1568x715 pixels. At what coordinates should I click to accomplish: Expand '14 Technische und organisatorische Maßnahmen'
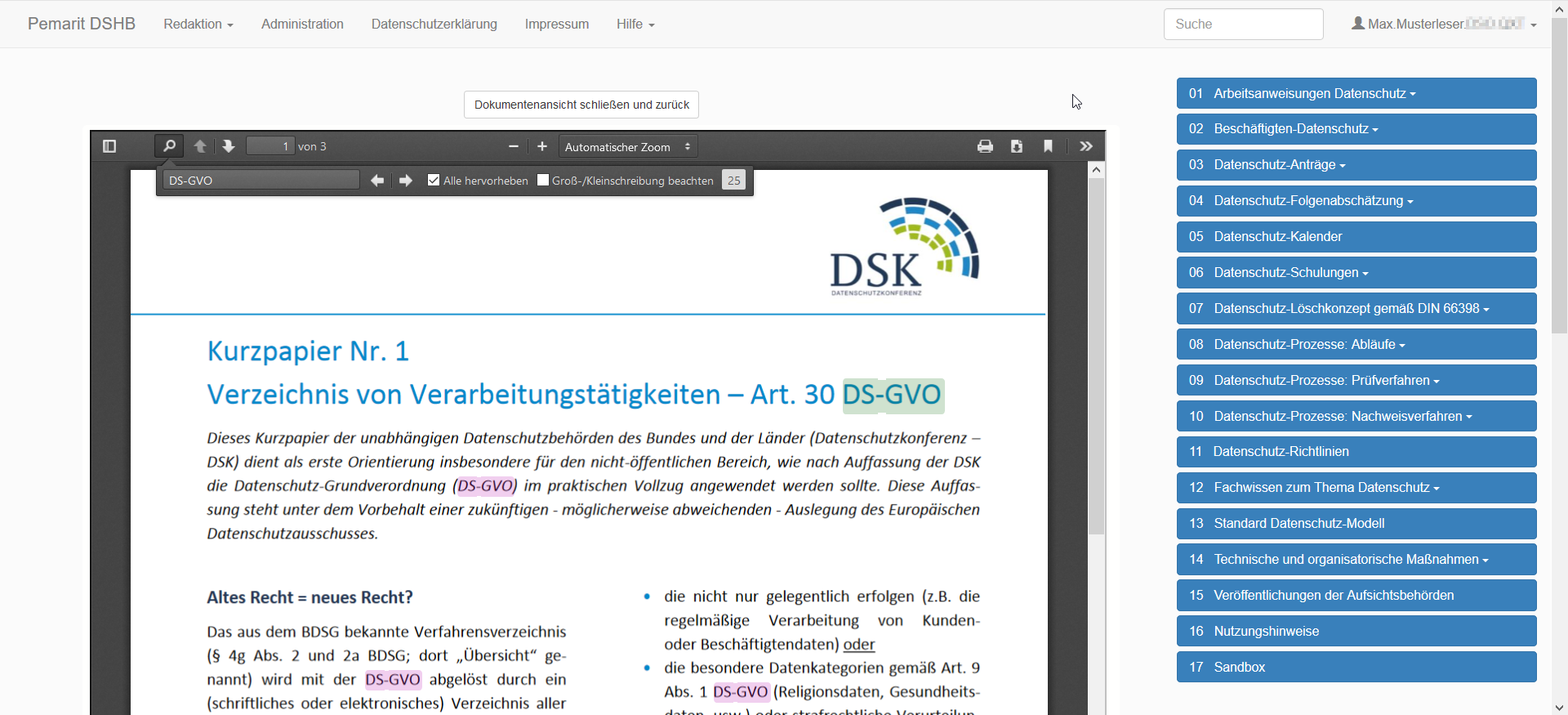coord(1356,560)
